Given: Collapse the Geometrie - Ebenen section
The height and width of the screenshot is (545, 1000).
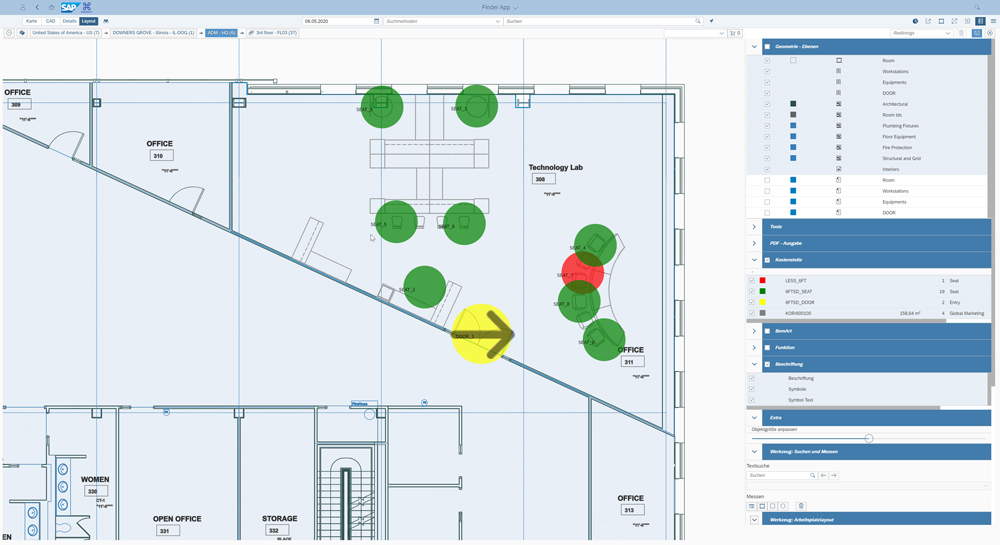Looking at the screenshot, I should pos(754,47).
